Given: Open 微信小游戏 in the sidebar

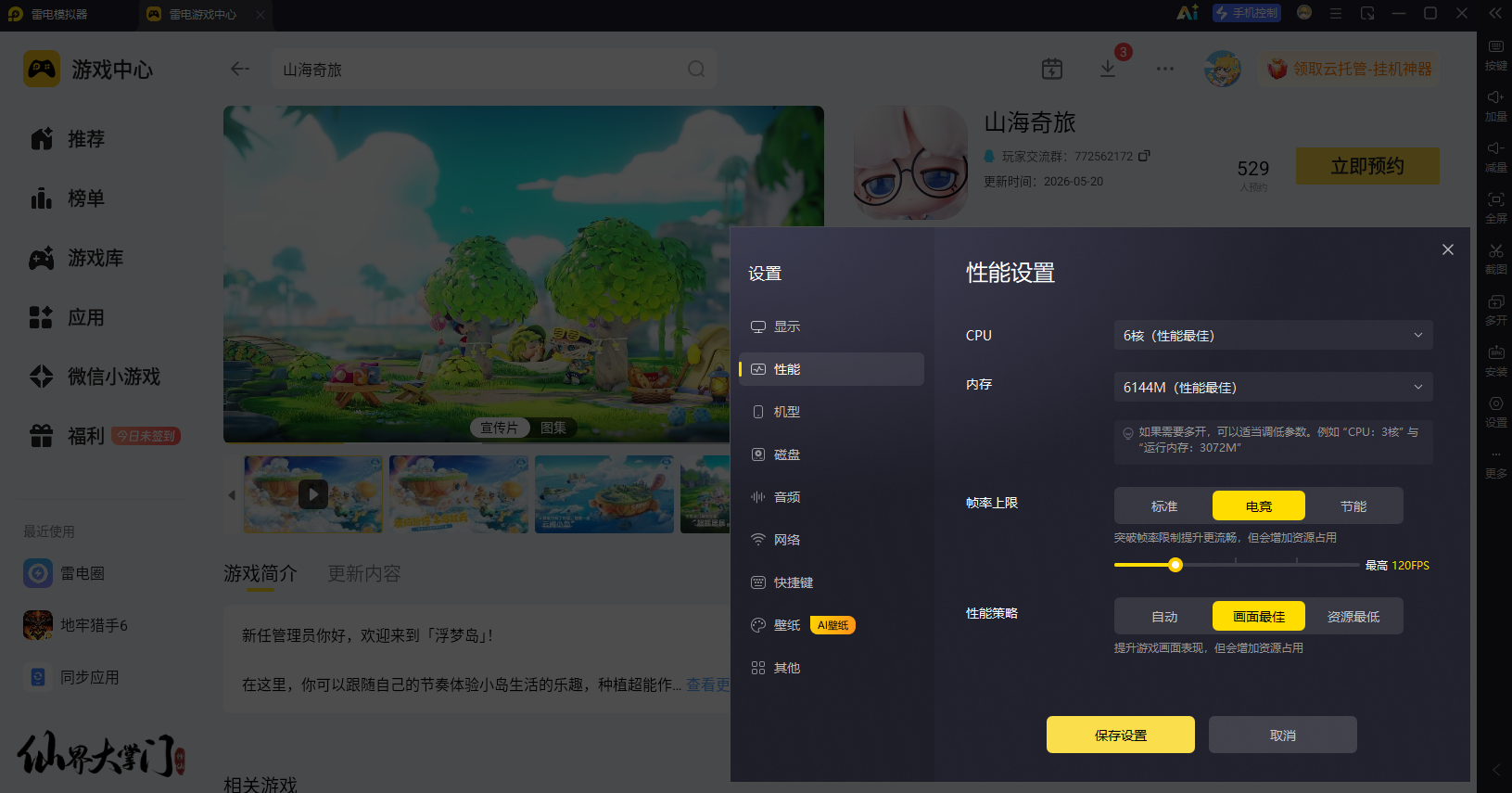Looking at the screenshot, I should point(95,377).
